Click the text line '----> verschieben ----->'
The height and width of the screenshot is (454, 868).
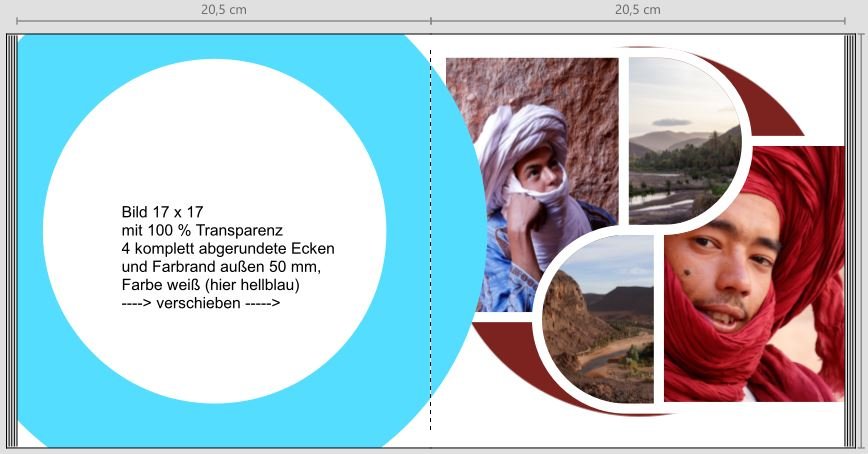(x=201, y=303)
